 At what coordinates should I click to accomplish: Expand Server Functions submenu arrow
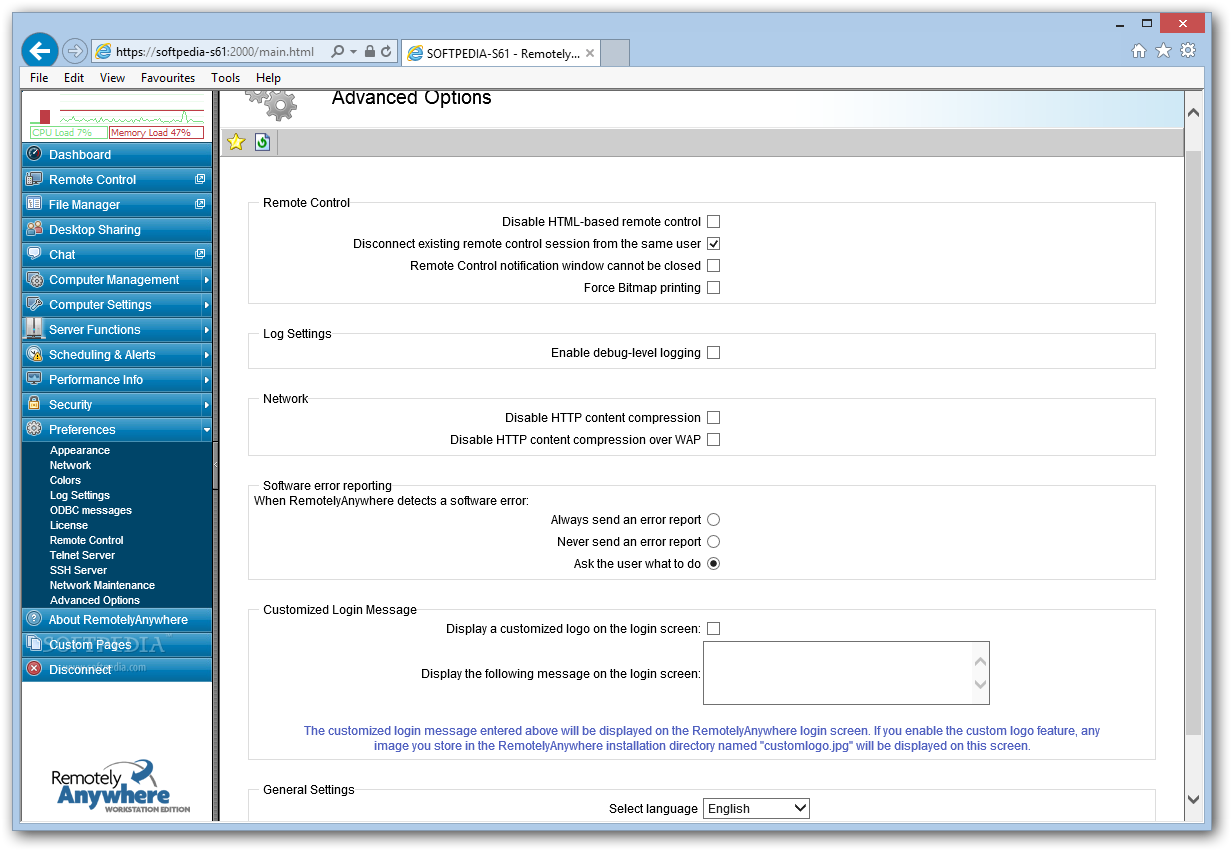(207, 330)
